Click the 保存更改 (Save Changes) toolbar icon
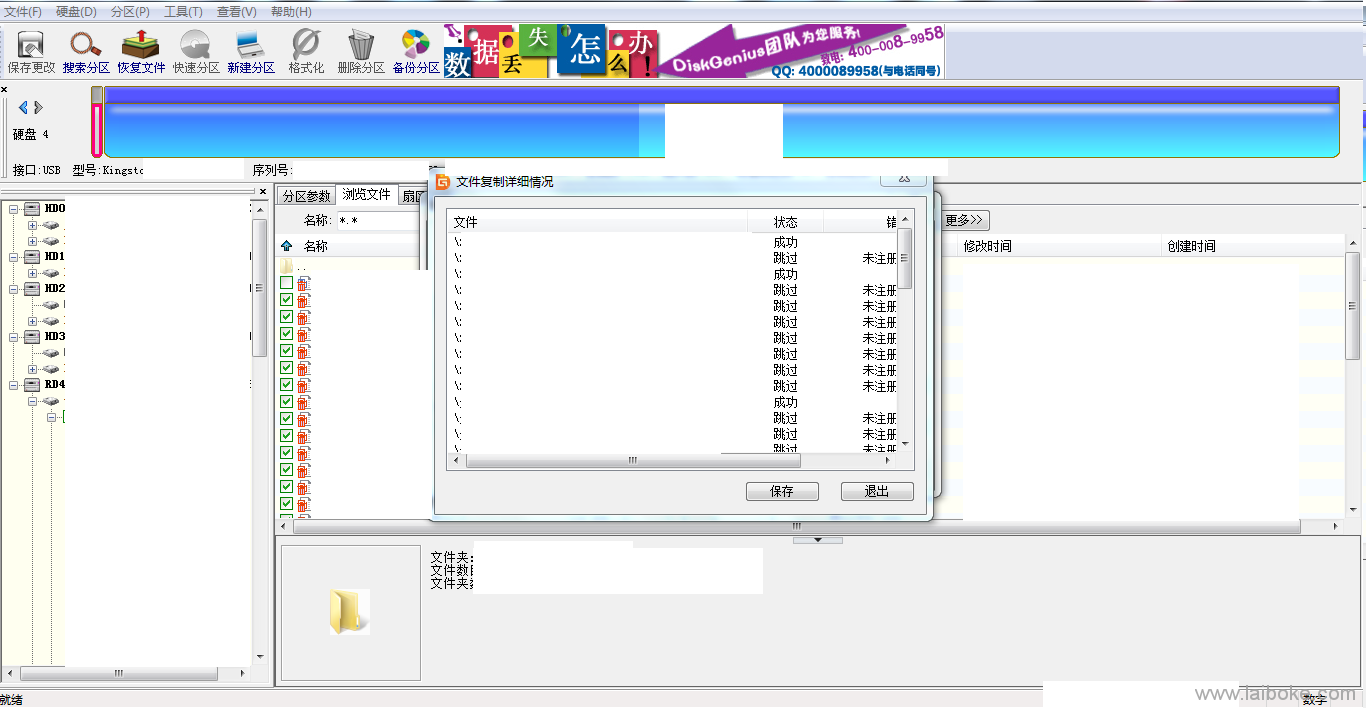 point(31,52)
